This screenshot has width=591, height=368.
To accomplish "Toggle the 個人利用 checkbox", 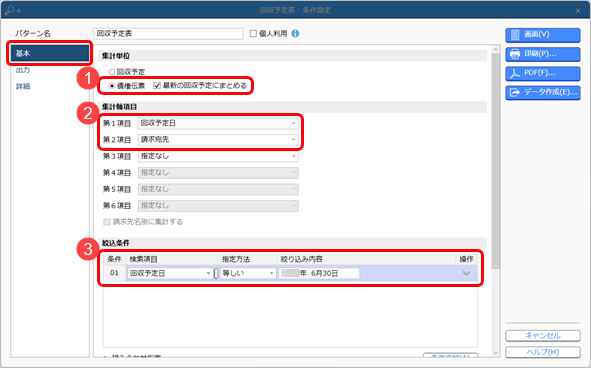I will point(253,34).
